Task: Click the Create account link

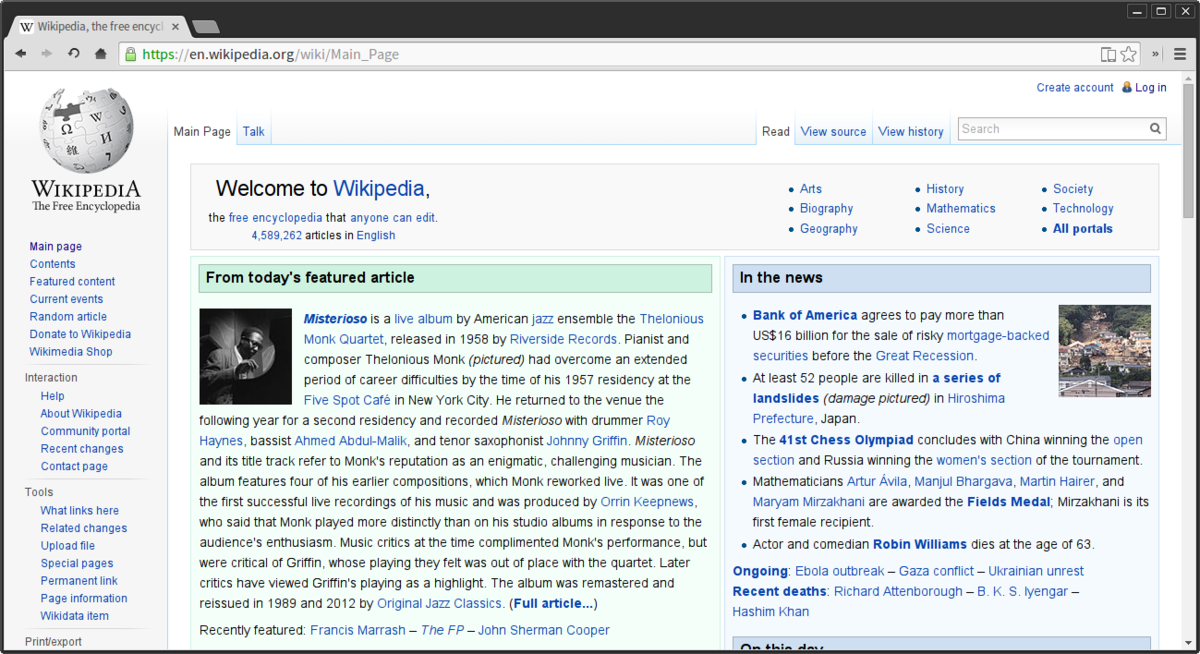Action: [x=1074, y=87]
